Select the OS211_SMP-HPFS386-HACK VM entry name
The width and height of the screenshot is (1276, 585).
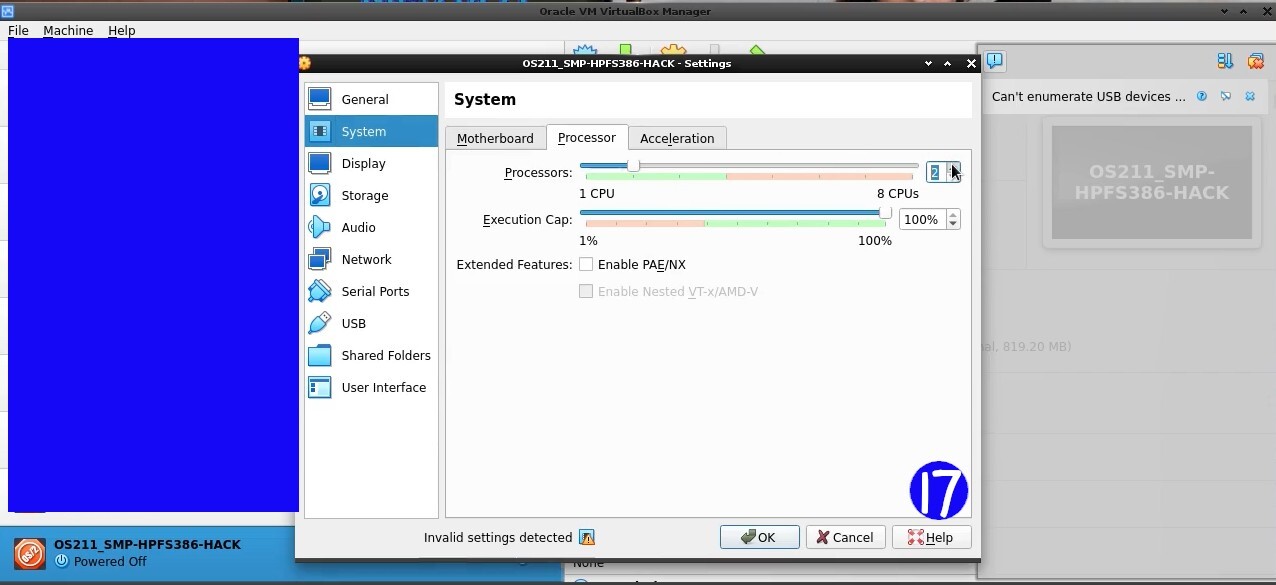point(147,545)
